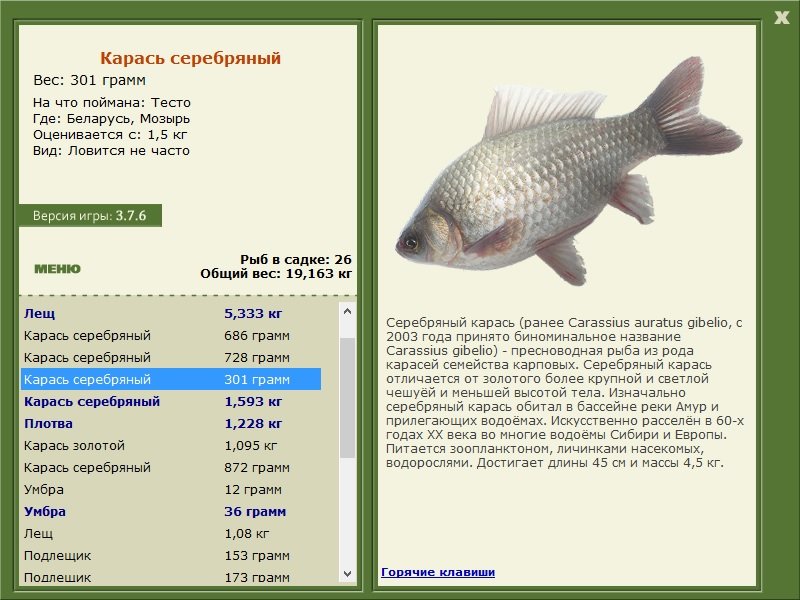Close the fish keepnet window with X
Image resolution: width=800 pixels, height=600 pixels.
click(x=781, y=18)
